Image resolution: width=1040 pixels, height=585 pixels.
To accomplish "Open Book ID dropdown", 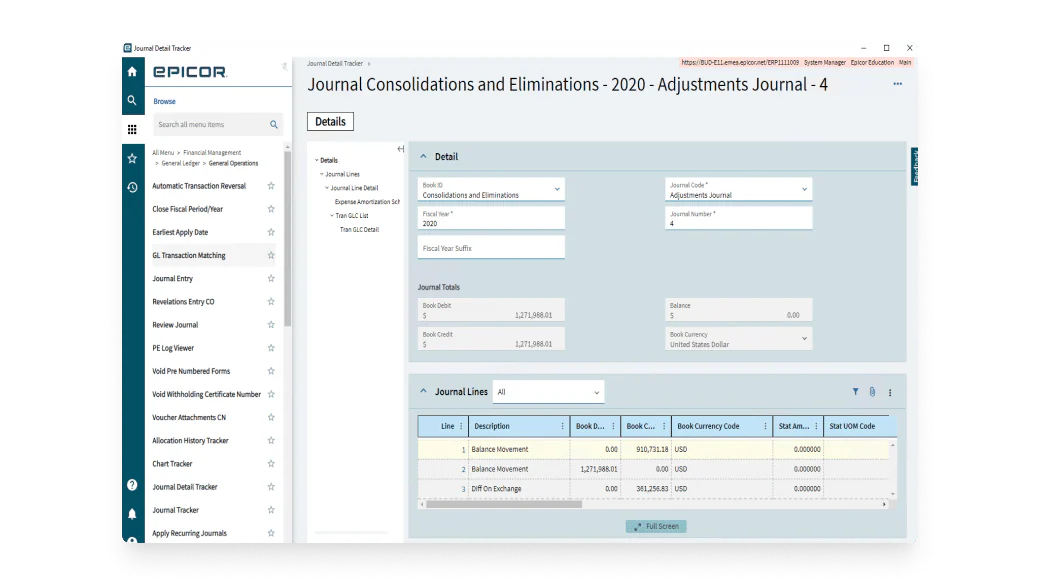I will coord(556,190).
